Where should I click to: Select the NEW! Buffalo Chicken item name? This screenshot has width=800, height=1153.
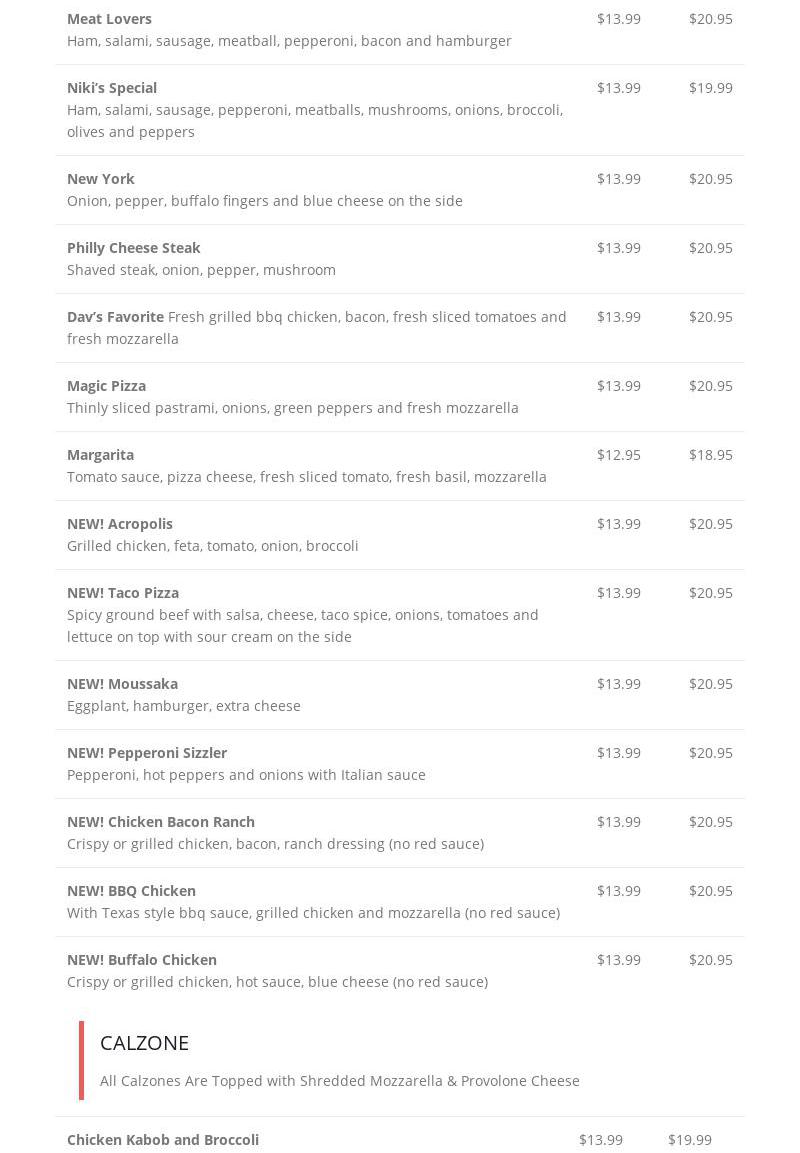(x=142, y=960)
